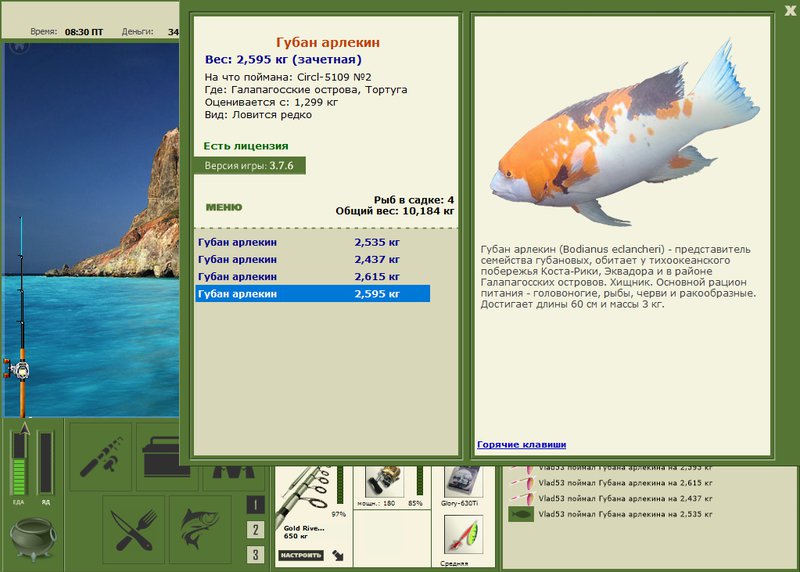Image resolution: width=800 pixels, height=572 pixels.
Task: Click the lure icon beside the 2,437 кг message
Action: [524, 499]
